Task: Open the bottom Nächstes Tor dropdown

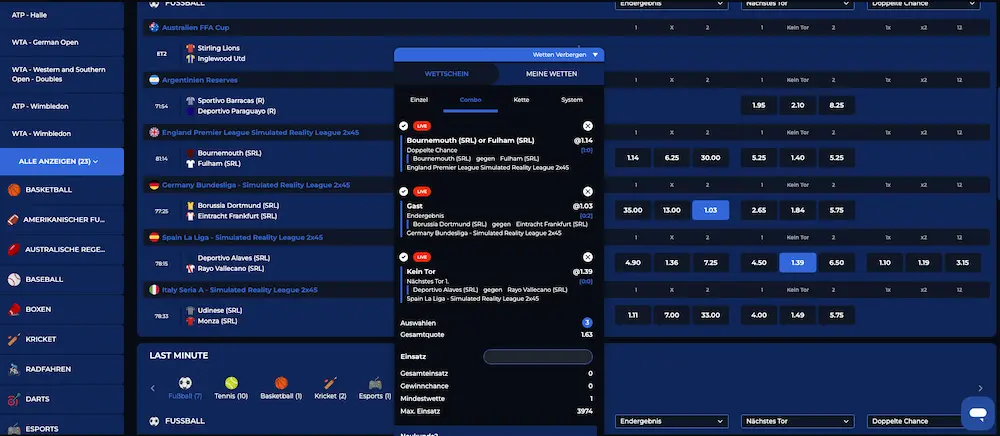Action: coord(797,421)
